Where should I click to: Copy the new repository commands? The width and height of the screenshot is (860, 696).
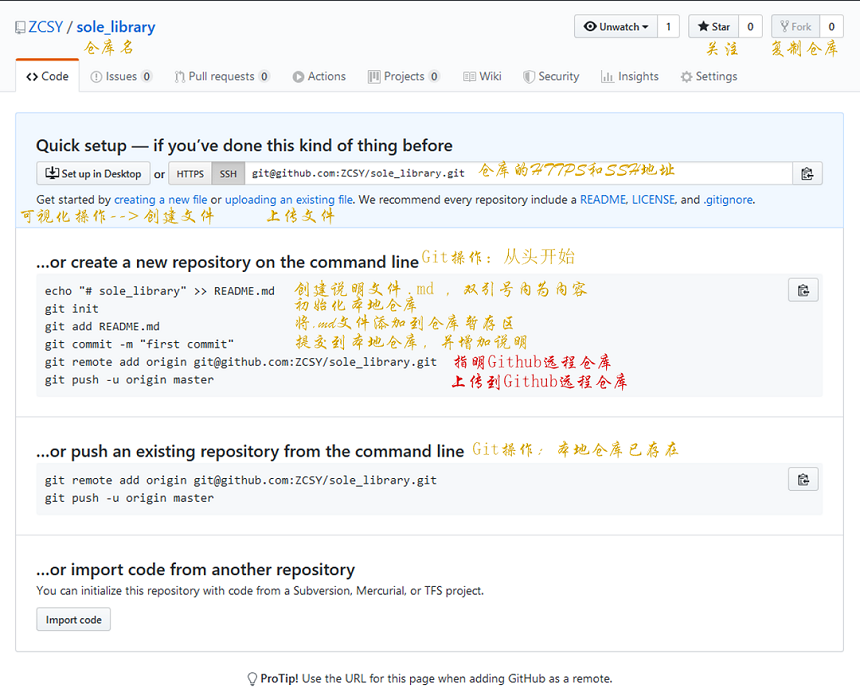pyautogui.click(x=804, y=290)
